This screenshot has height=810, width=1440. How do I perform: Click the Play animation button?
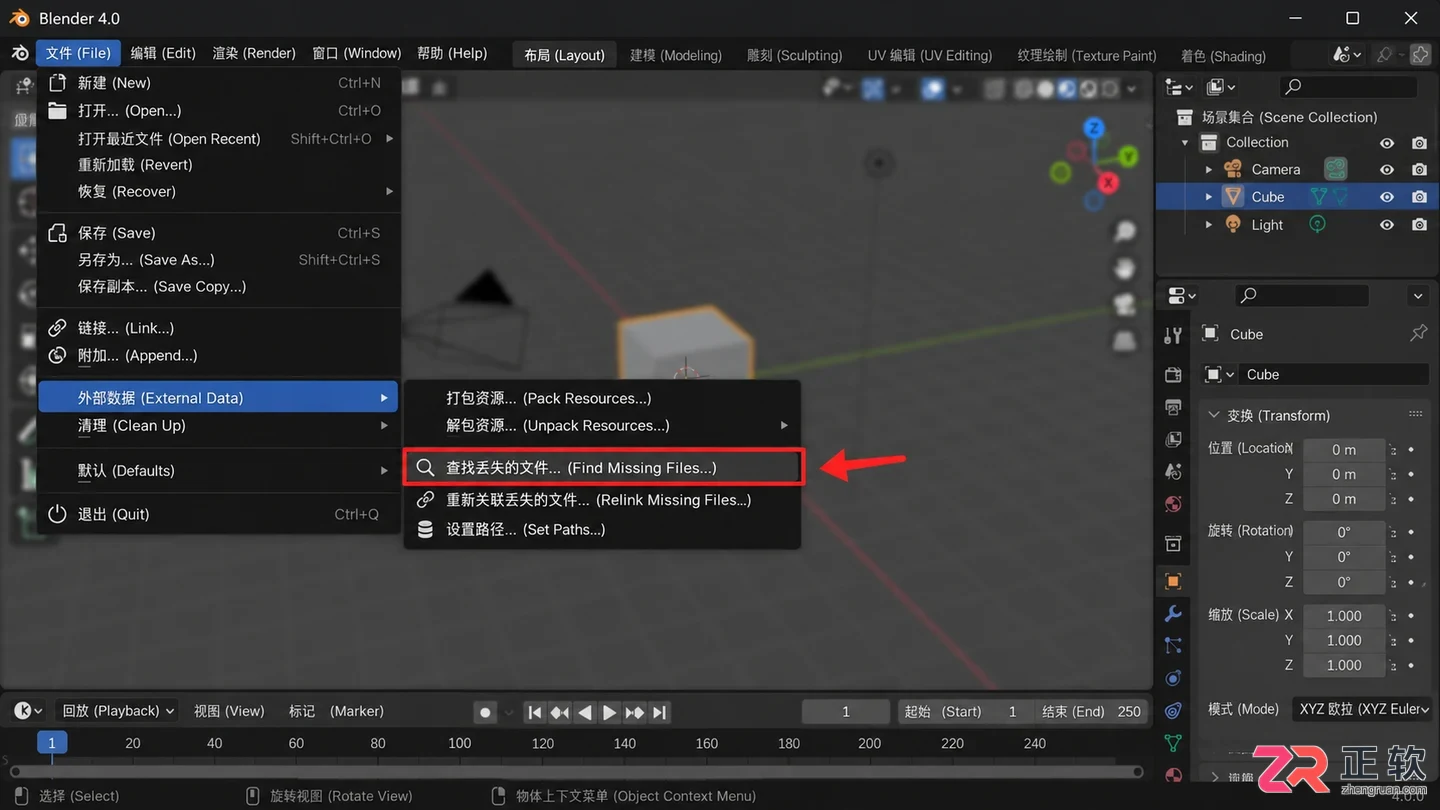coord(609,712)
